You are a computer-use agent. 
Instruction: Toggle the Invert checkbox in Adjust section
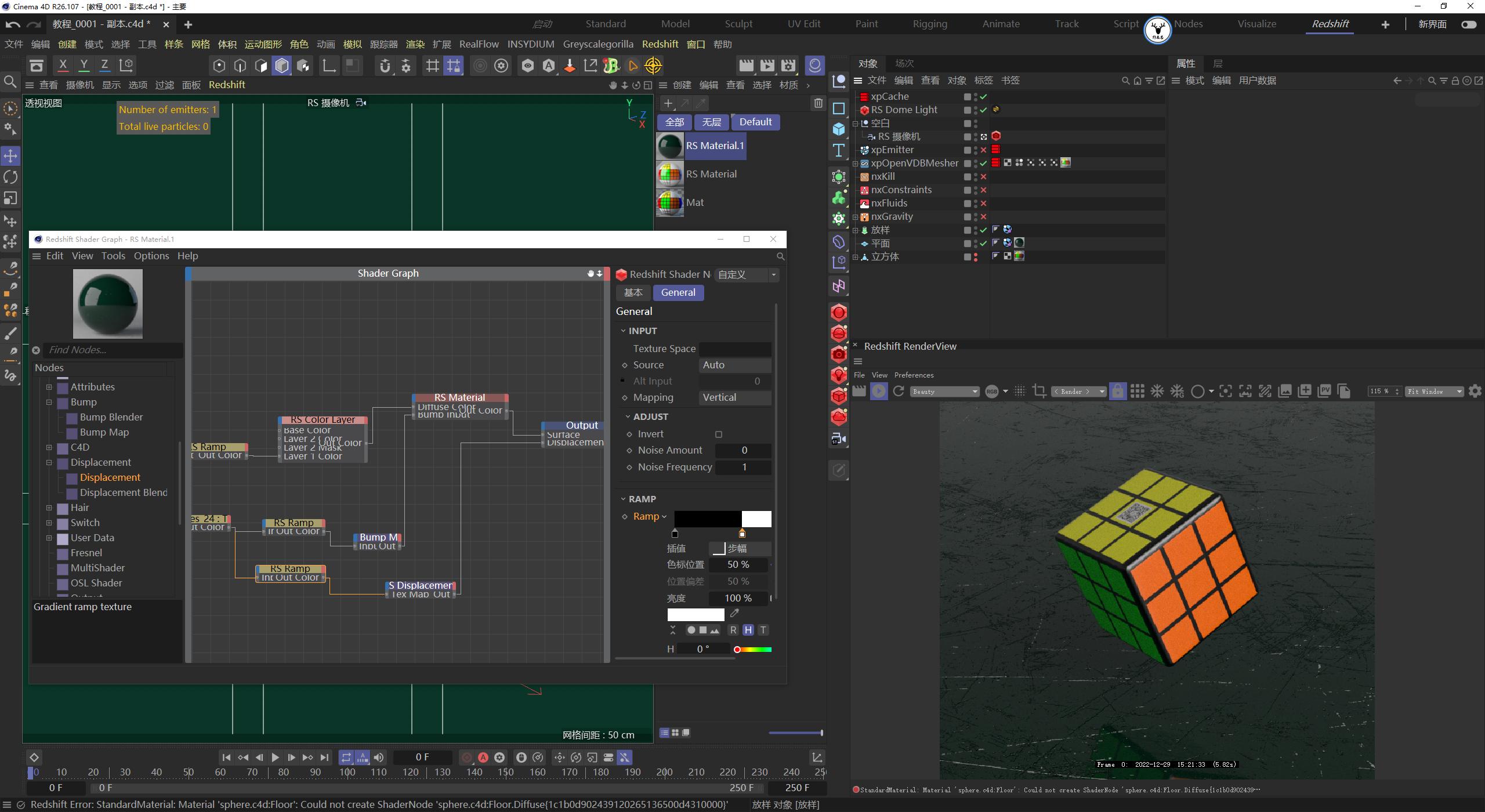[x=718, y=434]
